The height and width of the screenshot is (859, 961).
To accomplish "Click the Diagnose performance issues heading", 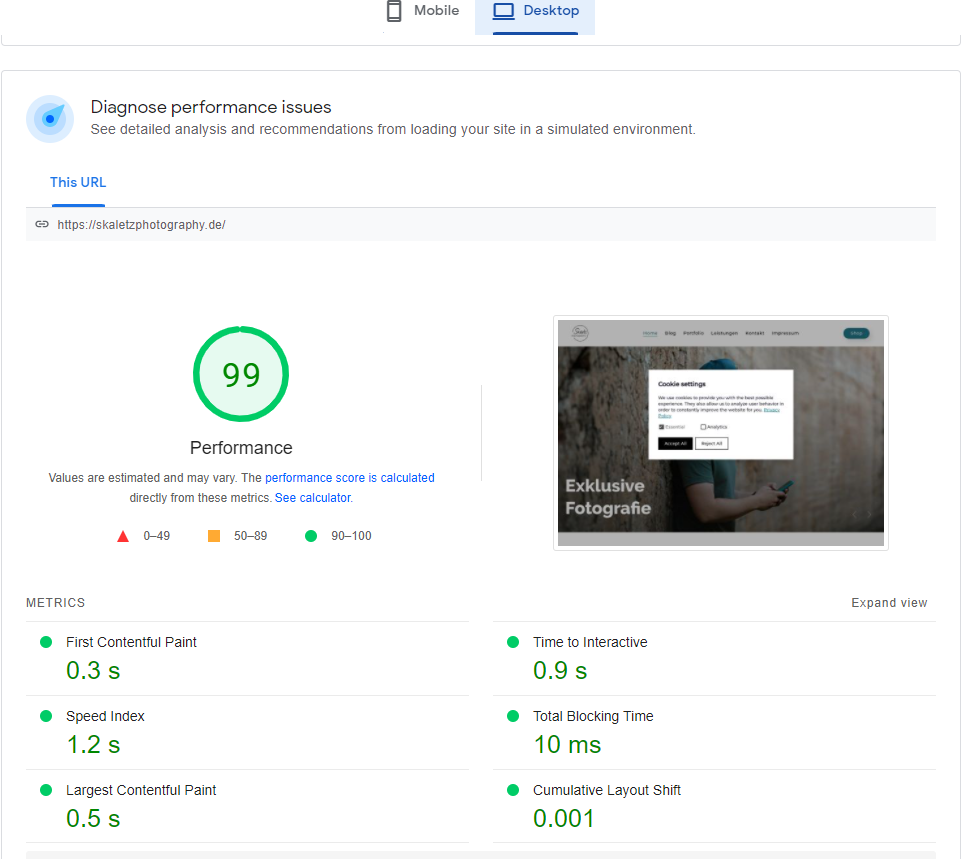I will coord(211,107).
